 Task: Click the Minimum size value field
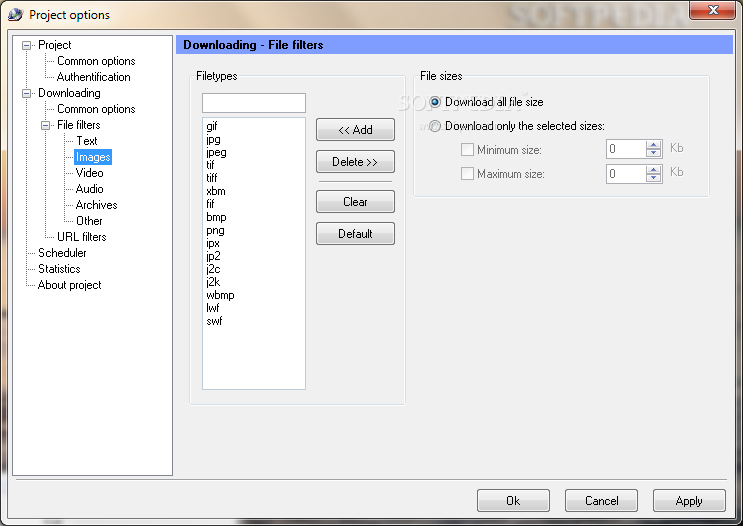pos(626,149)
